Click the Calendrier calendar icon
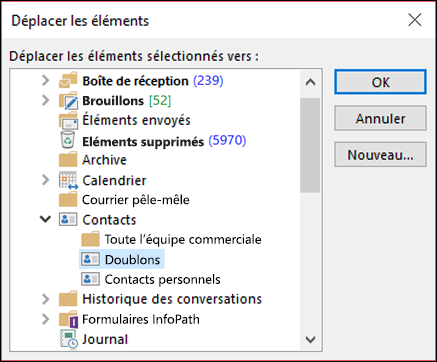 coord(68,180)
